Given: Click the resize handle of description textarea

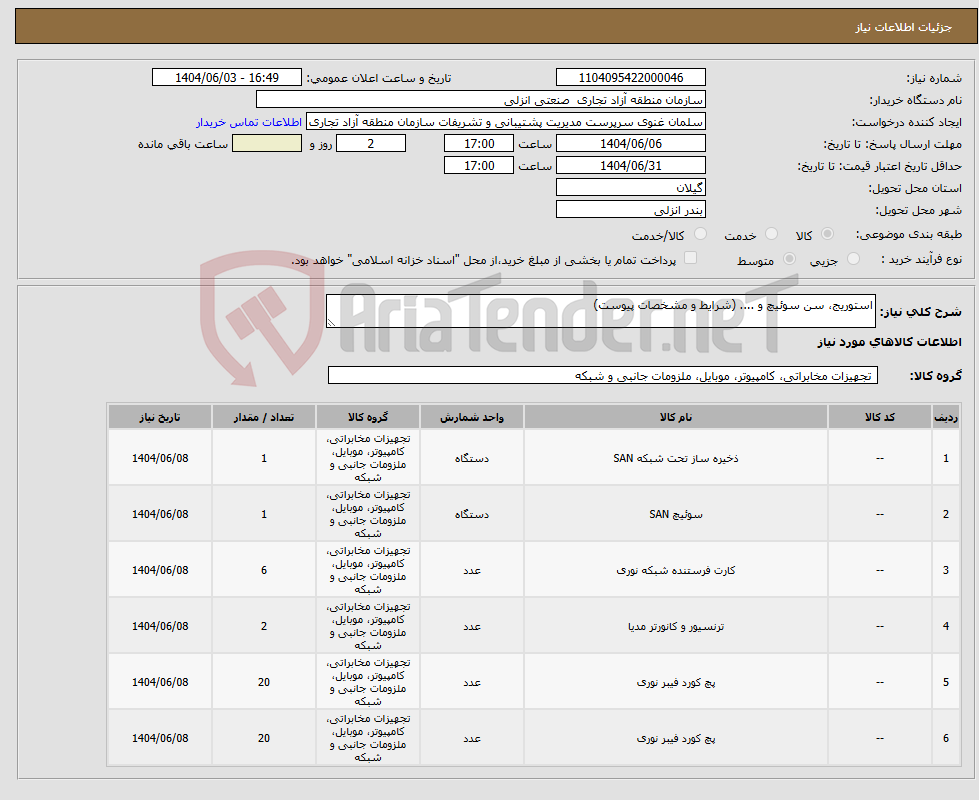Looking at the screenshot, I should [x=332, y=322].
